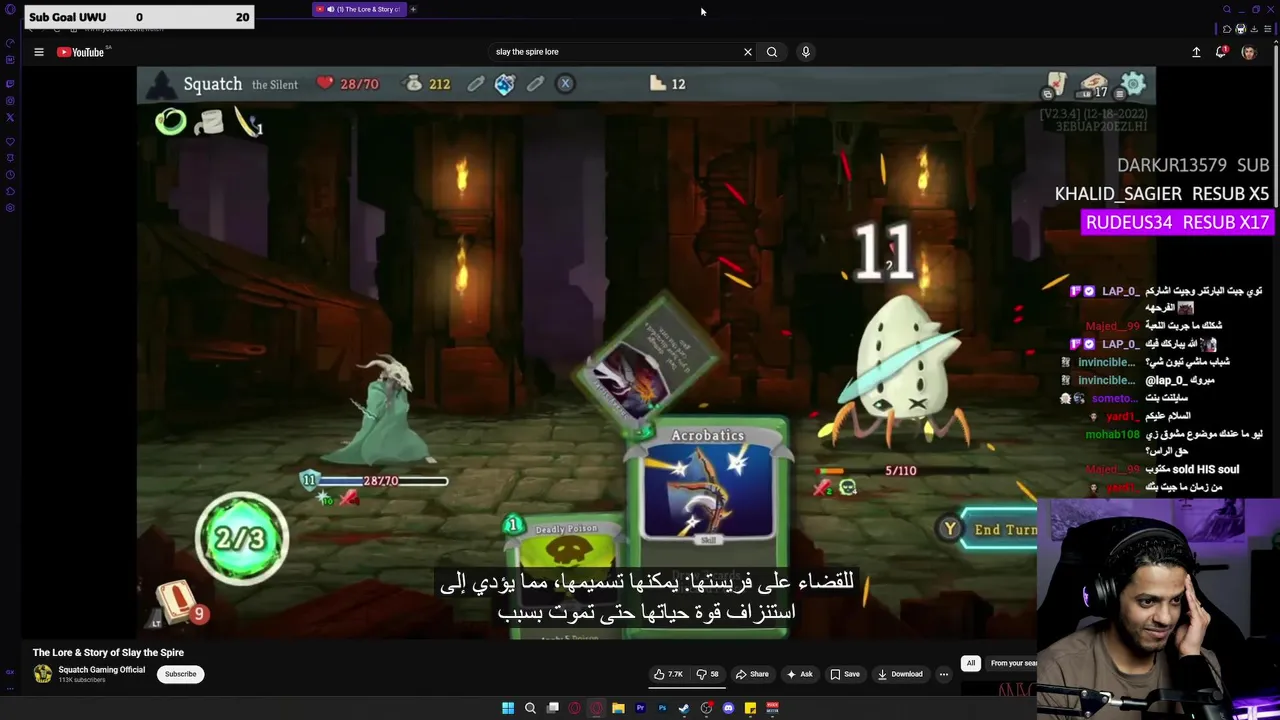Image resolution: width=1280 pixels, height=720 pixels.
Task: Save the video to a playlist
Action: click(845, 674)
